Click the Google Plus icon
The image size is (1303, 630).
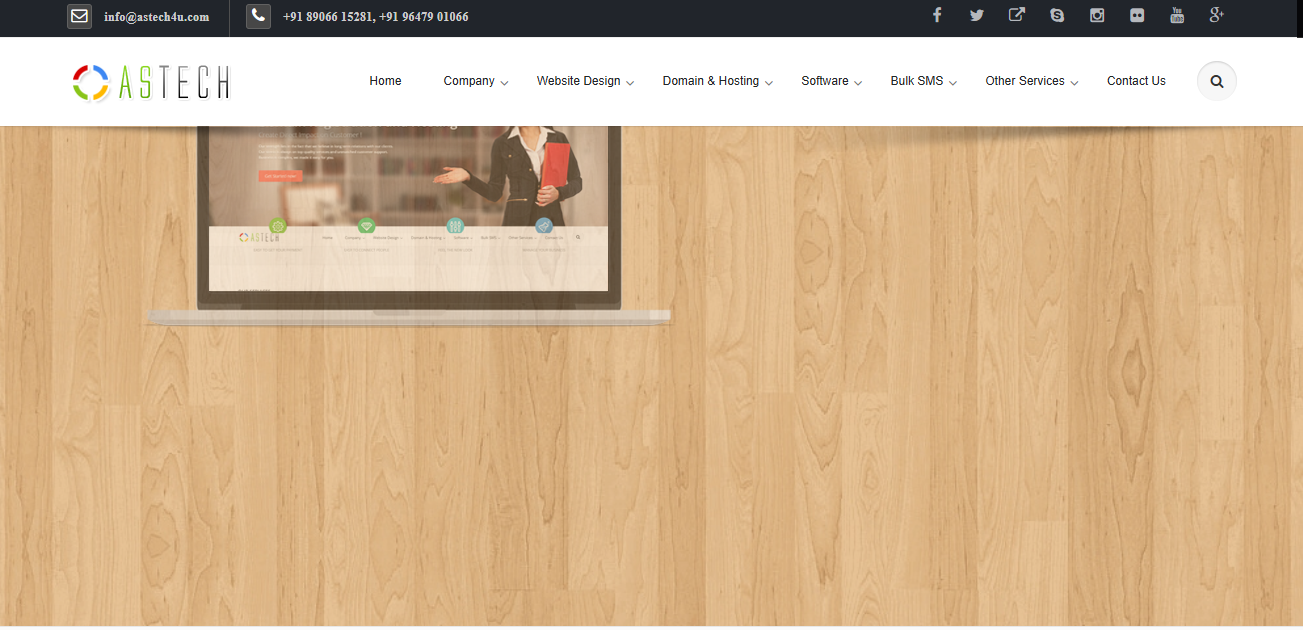click(x=1217, y=15)
